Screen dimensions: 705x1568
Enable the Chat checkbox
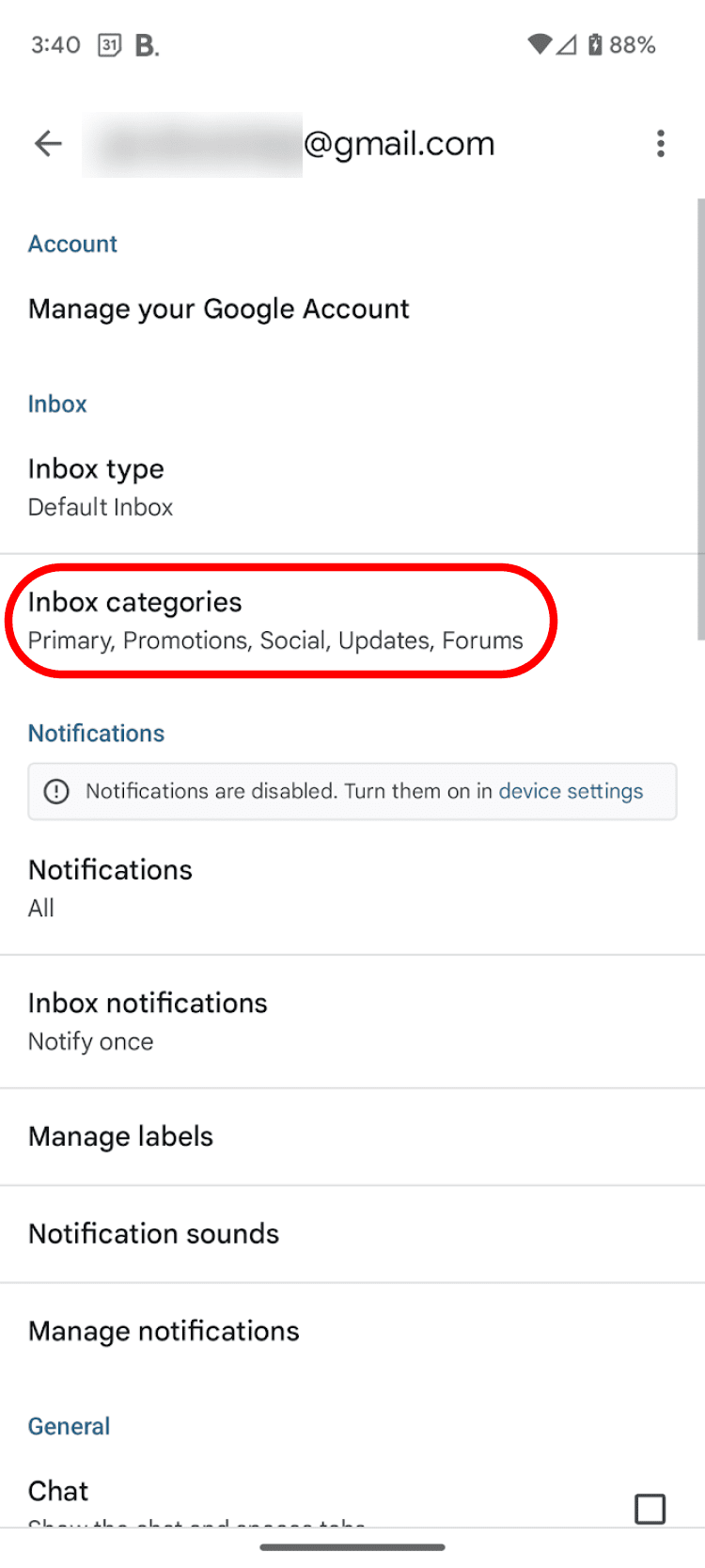click(650, 1508)
